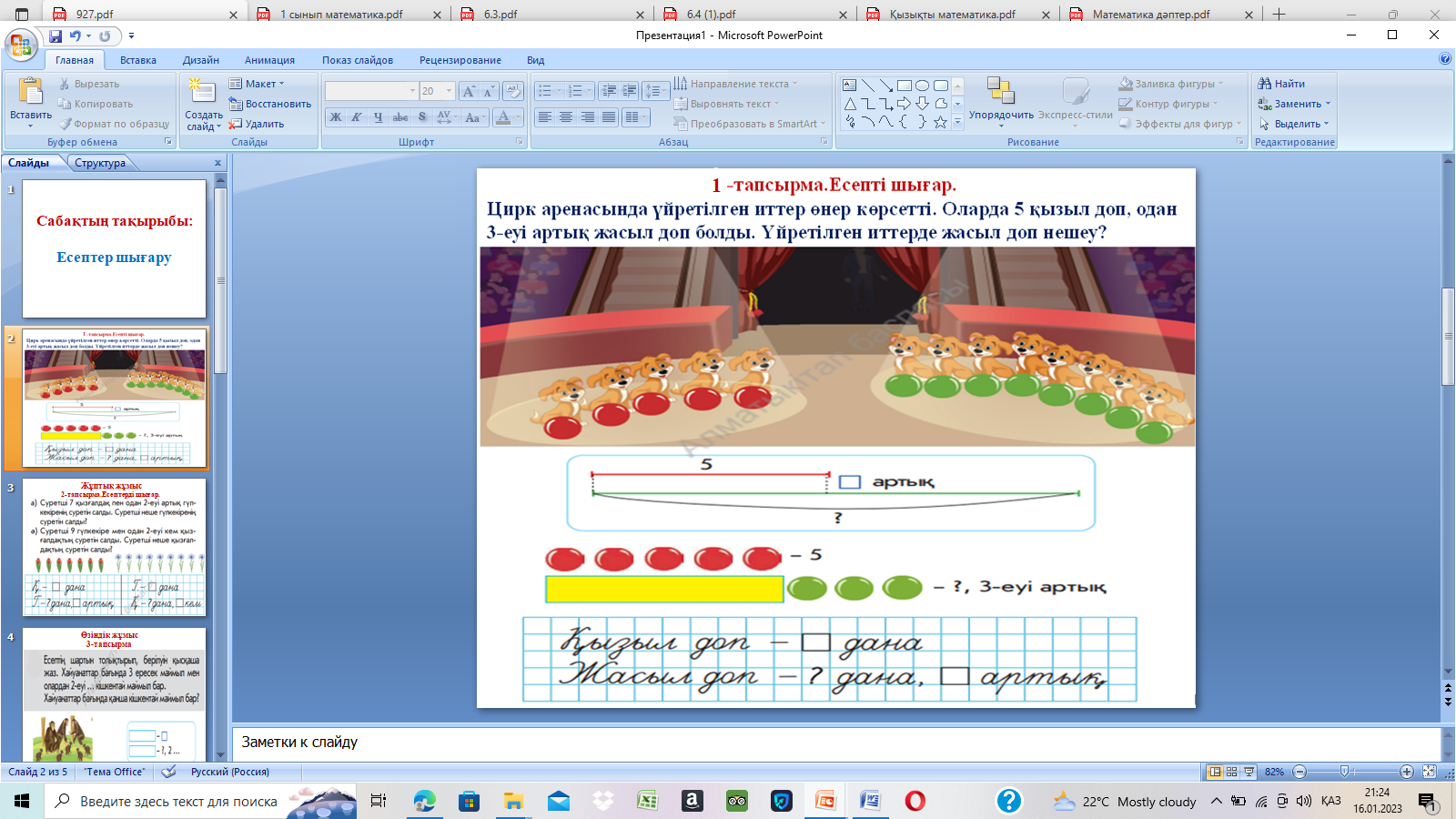Click the Восстановить slide button

(x=270, y=104)
